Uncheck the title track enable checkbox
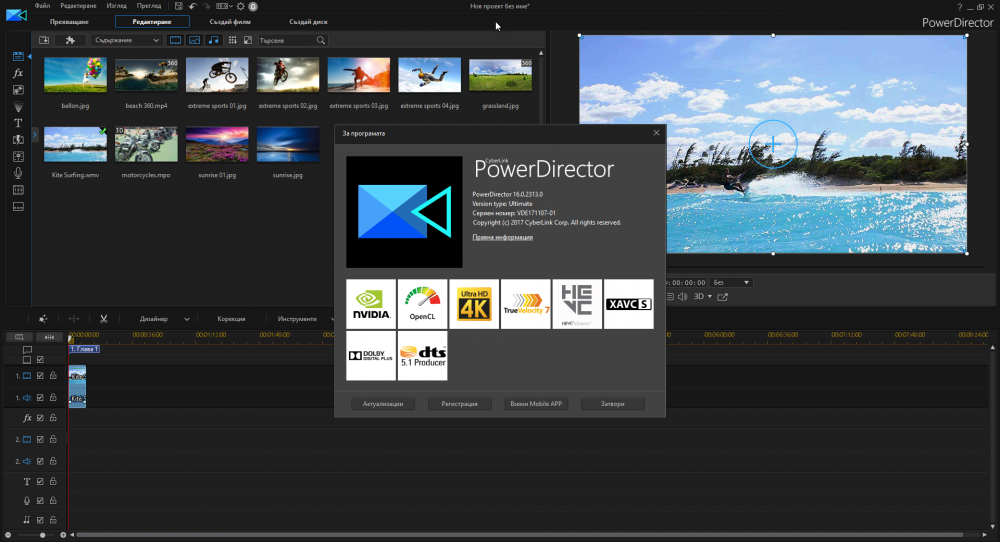This screenshot has width=1000, height=542. point(40,482)
